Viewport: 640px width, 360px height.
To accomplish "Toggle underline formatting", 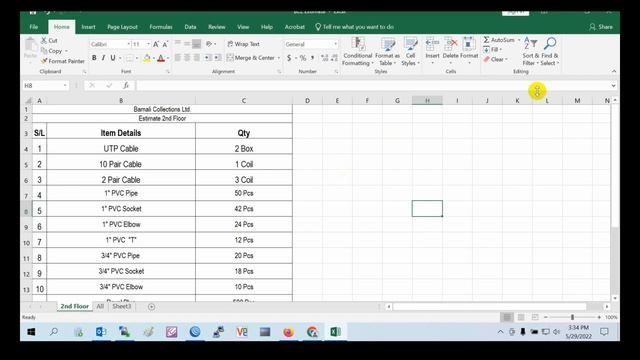I will click(113, 58).
